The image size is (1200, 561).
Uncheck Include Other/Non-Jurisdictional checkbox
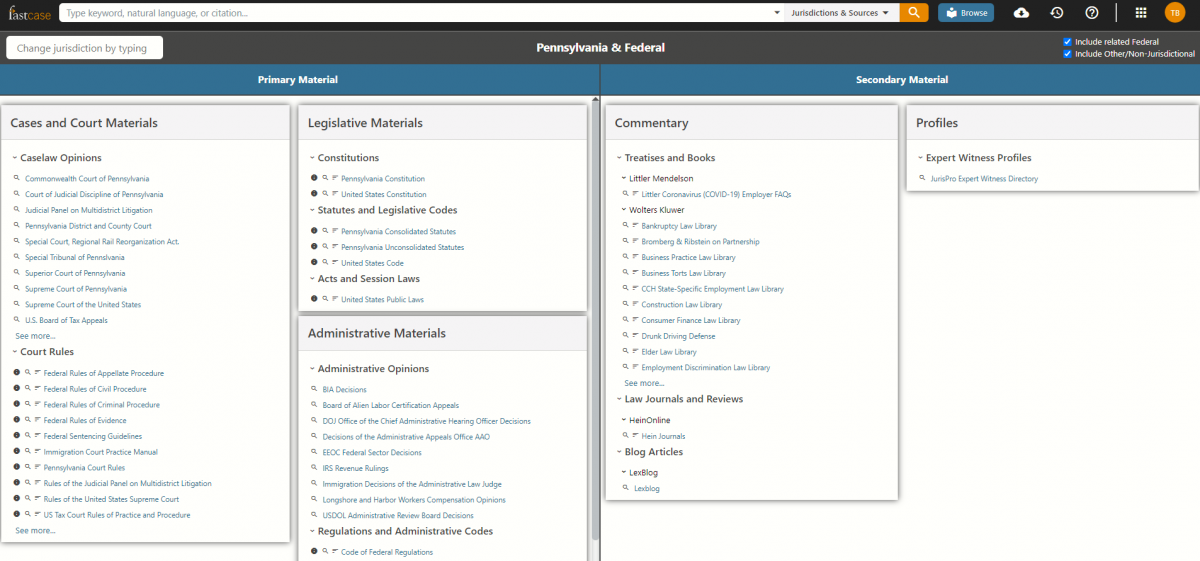1068,54
